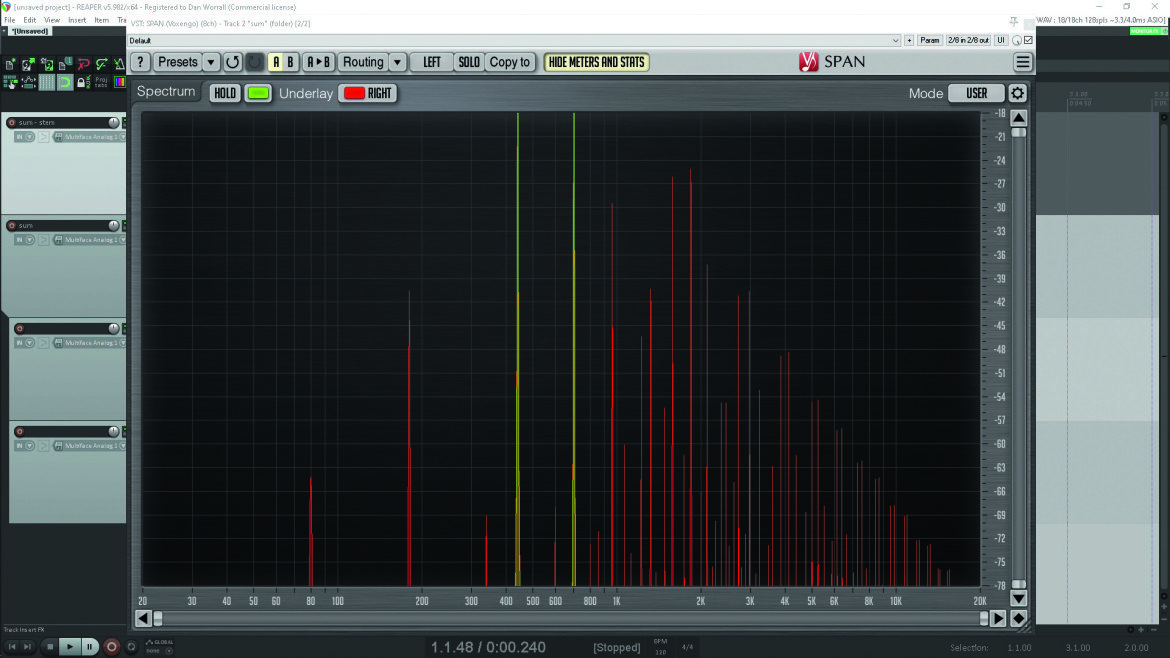The height and width of the screenshot is (658, 1170).
Task: Open the Underlay RIGHT channel selector
Action: point(368,93)
